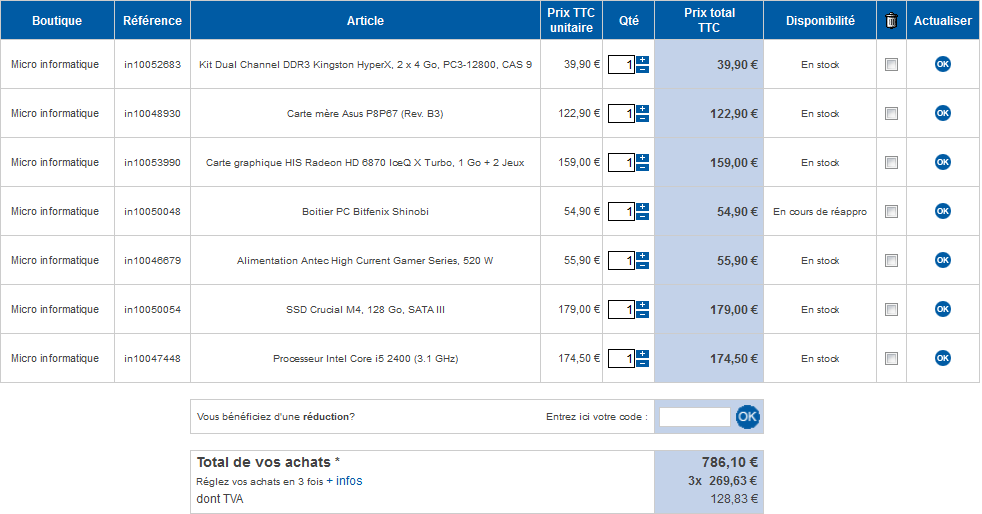Click the Article column header
Screen dimensions: 982x514
tap(365, 20)
